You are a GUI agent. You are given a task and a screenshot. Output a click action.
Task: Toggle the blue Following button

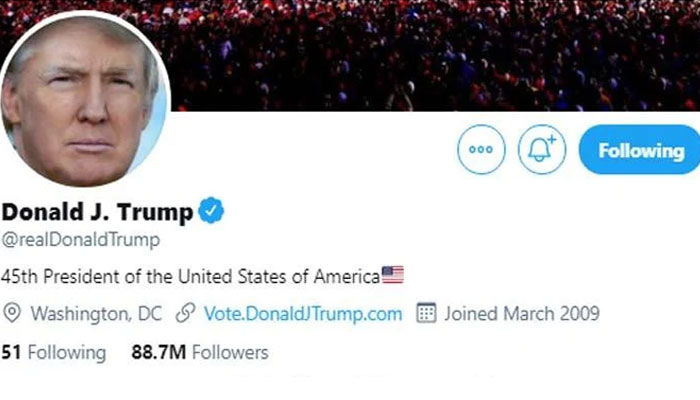tap(640, 151)
